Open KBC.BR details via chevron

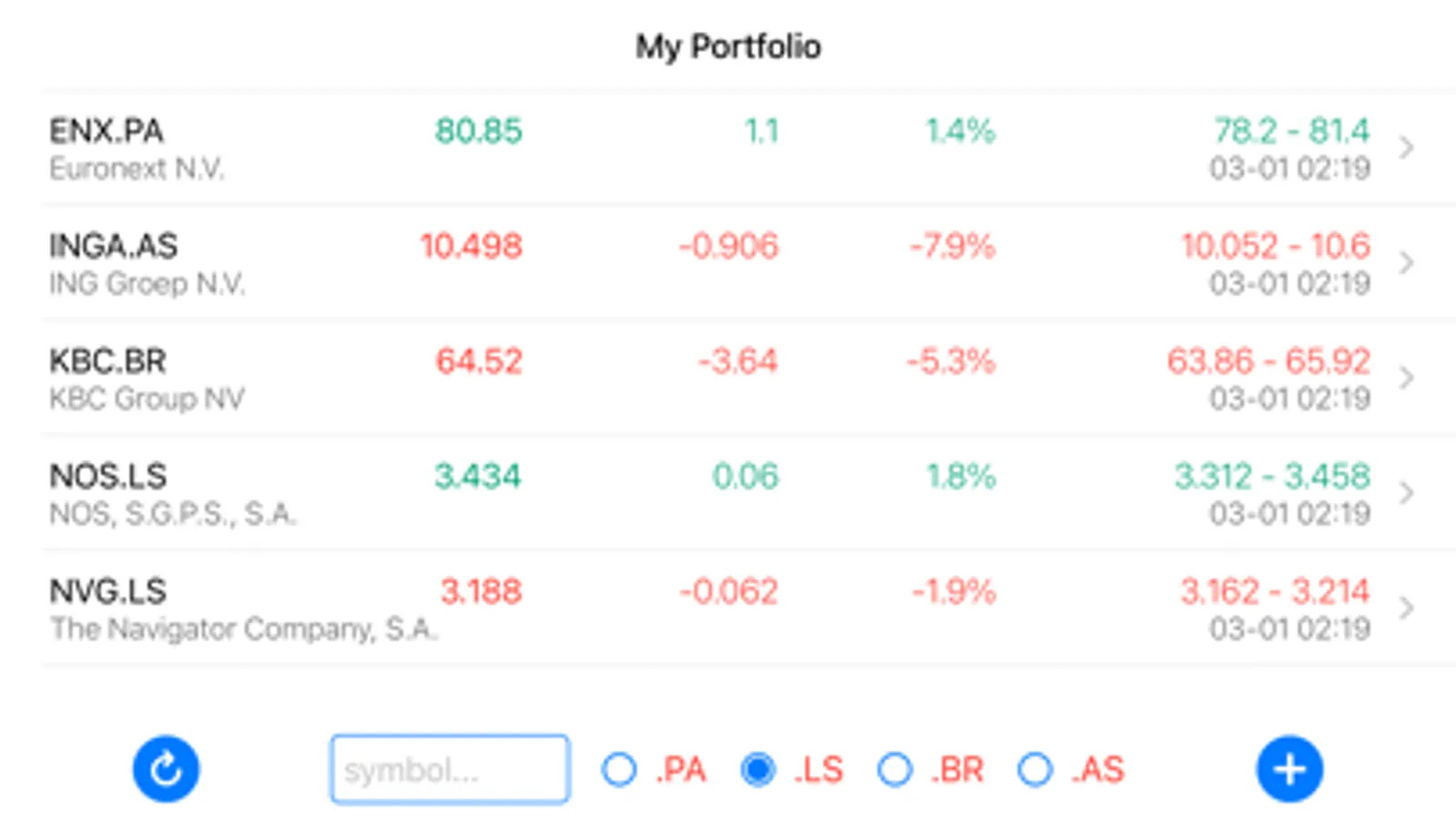[x=1407, y=377]
